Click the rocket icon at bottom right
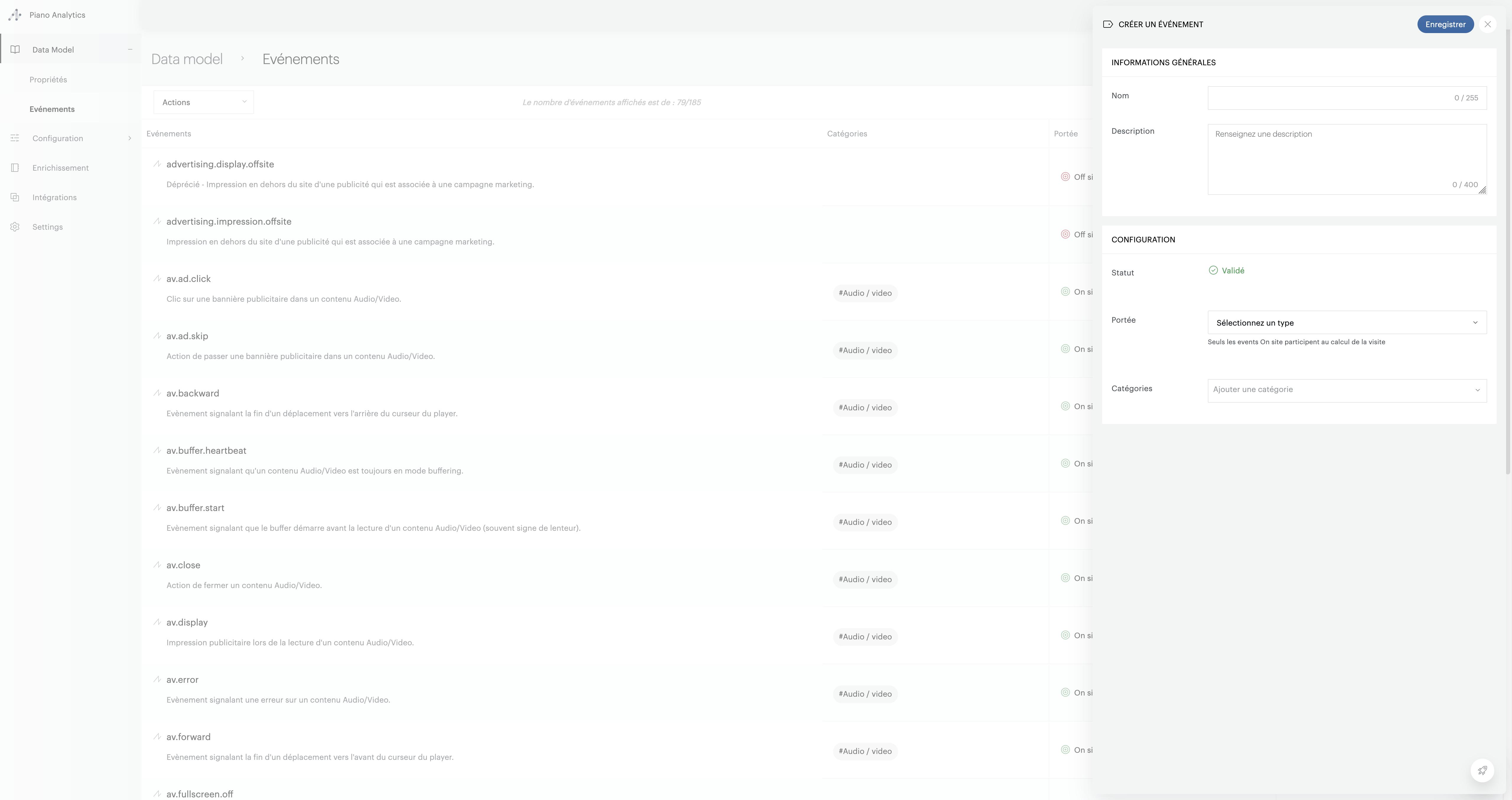The height and width of the screenshot is (800, 1512). (x=1482, y=770)
